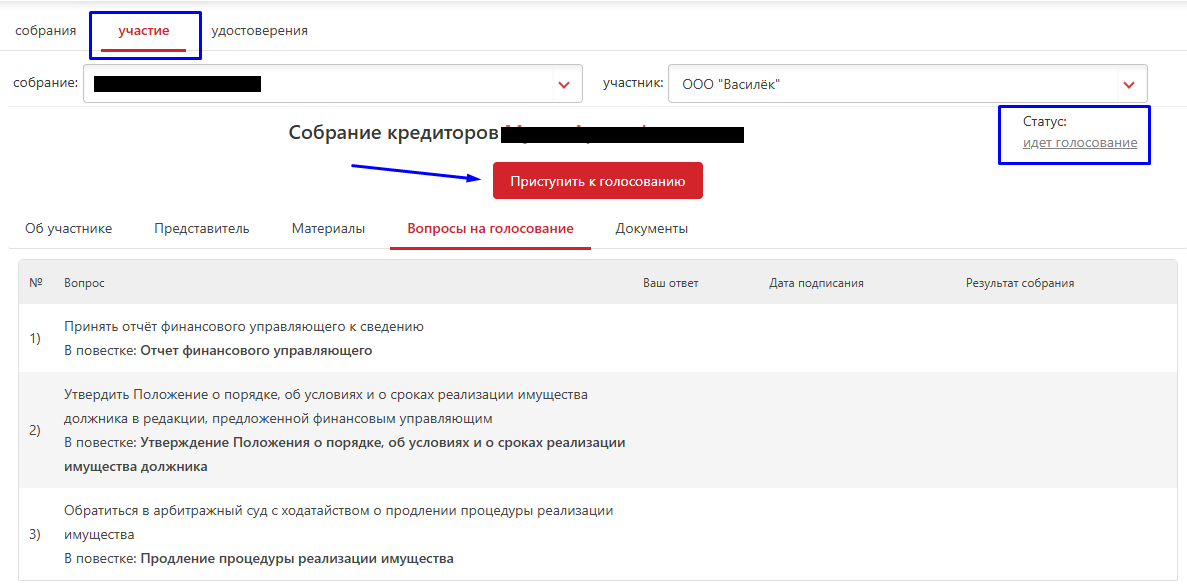Screen dimensions: 1187x587
Task: Expand the собрание dropdown arrow
Action: coord(563,84)
